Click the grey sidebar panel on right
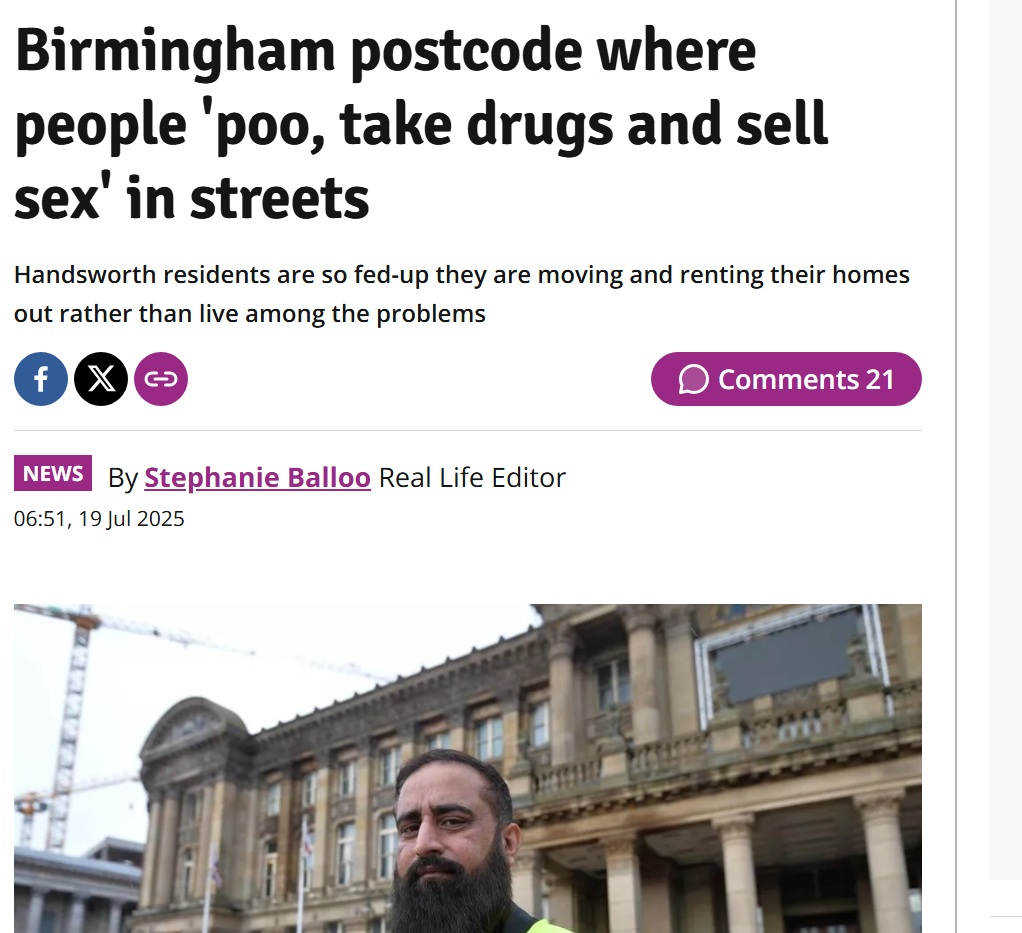 coord(1006,440)
